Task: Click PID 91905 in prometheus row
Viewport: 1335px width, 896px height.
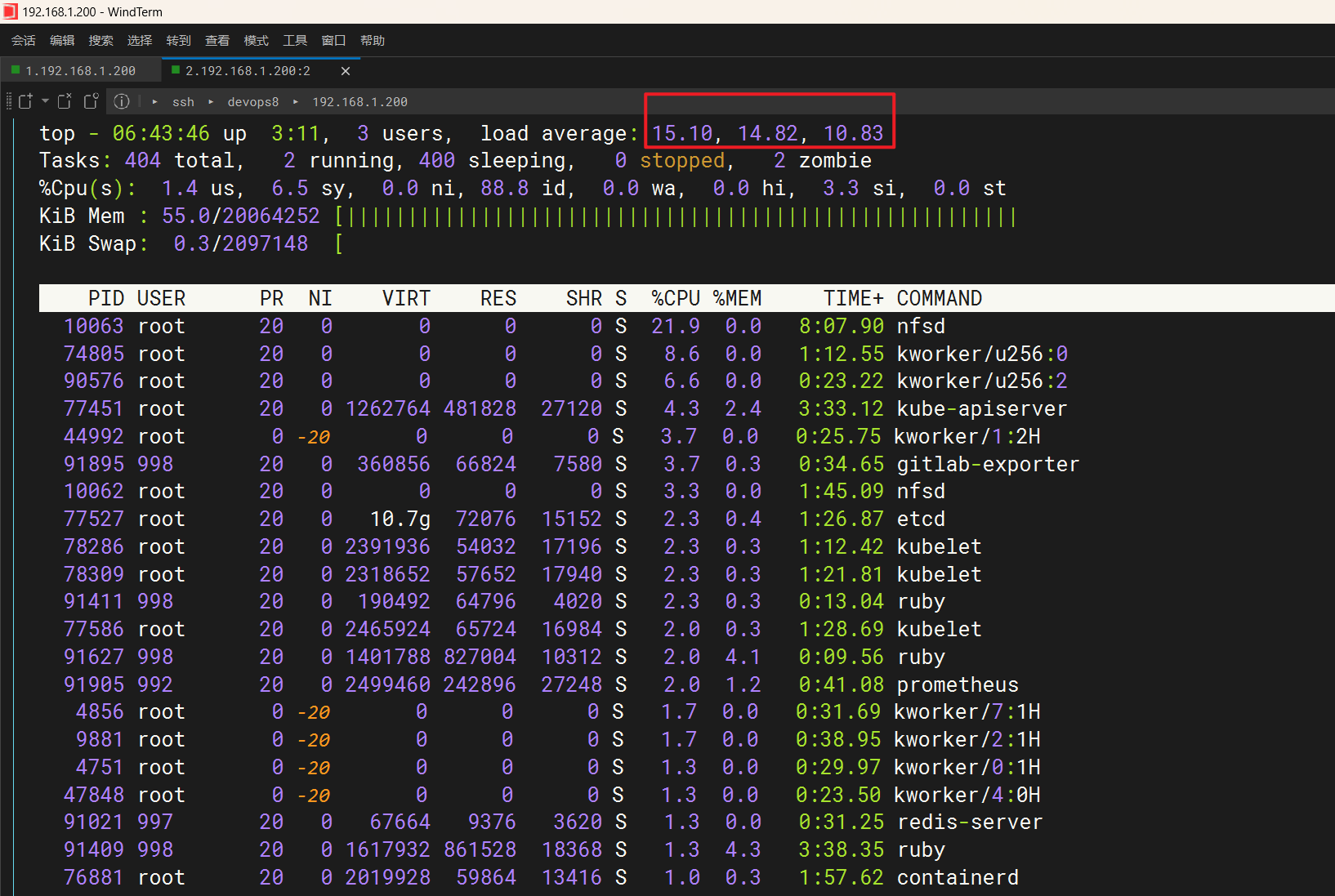Action: [x=94, y=684]
